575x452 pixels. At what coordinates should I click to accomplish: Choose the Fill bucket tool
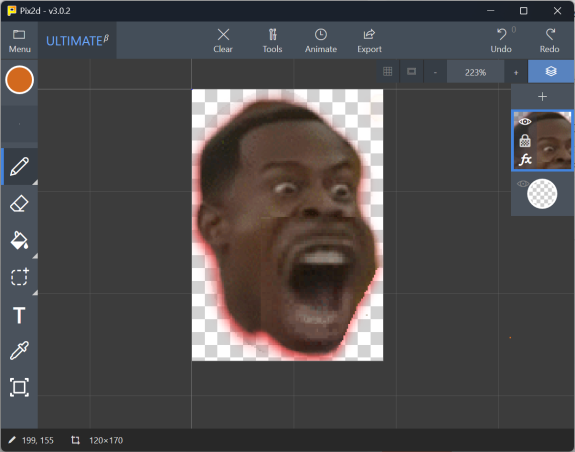pos(19,240)
